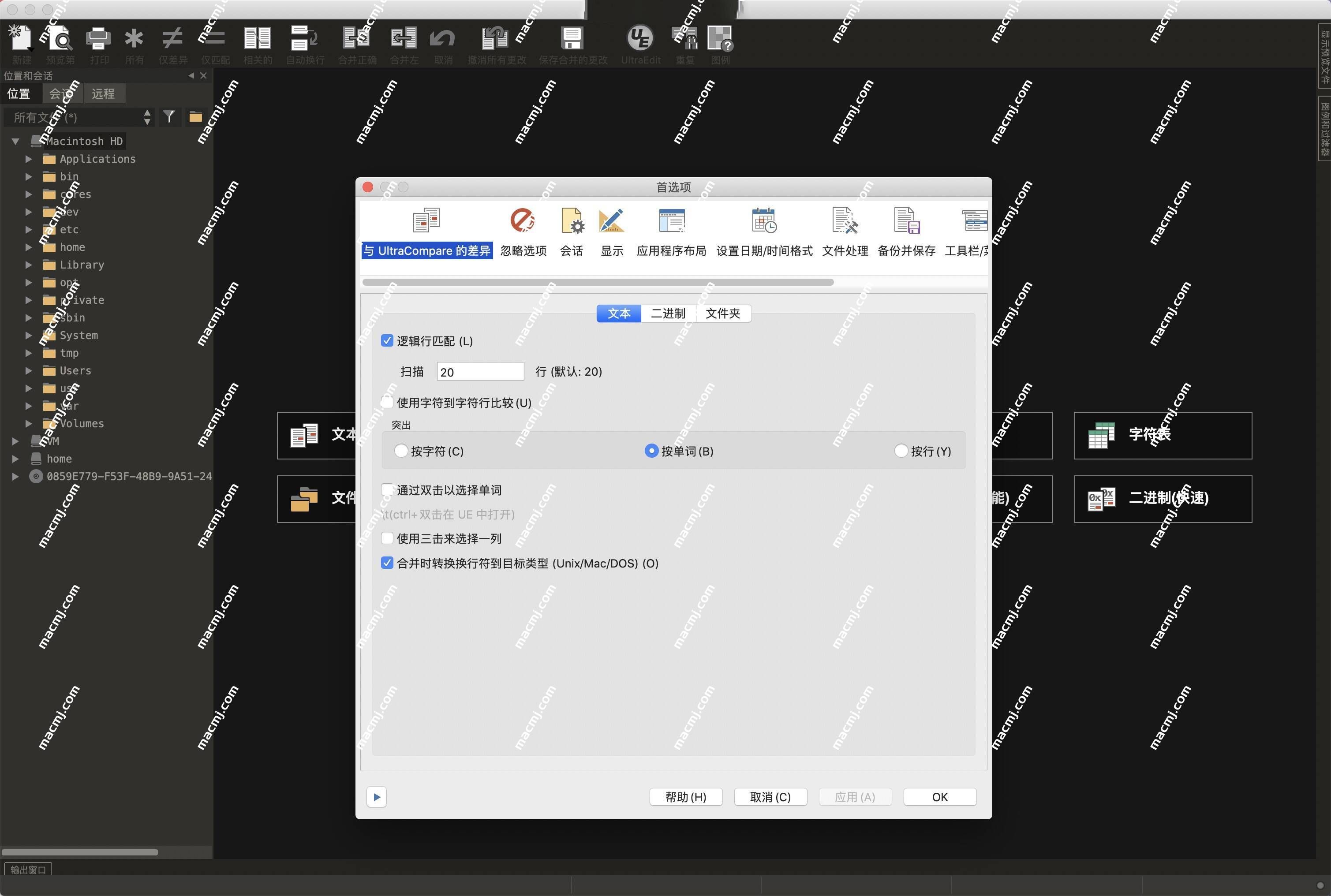The width and height of the screenshot is (1331, 896).
Task: Toggle 自动换行 word wrap icon
Action: pyautogui.click(x=305, y=38)
